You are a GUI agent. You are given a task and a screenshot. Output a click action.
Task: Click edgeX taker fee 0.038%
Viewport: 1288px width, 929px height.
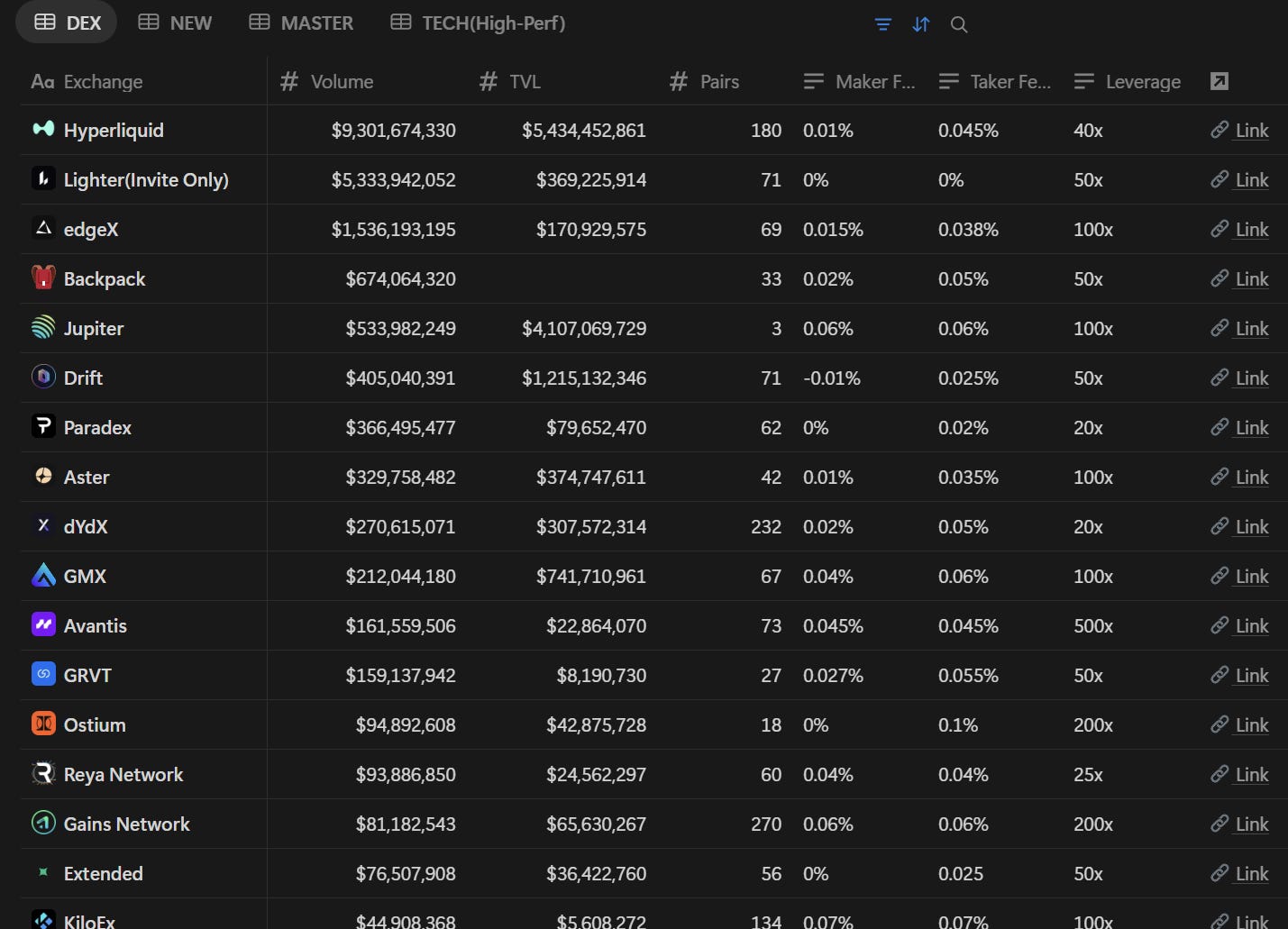point(968,229)
